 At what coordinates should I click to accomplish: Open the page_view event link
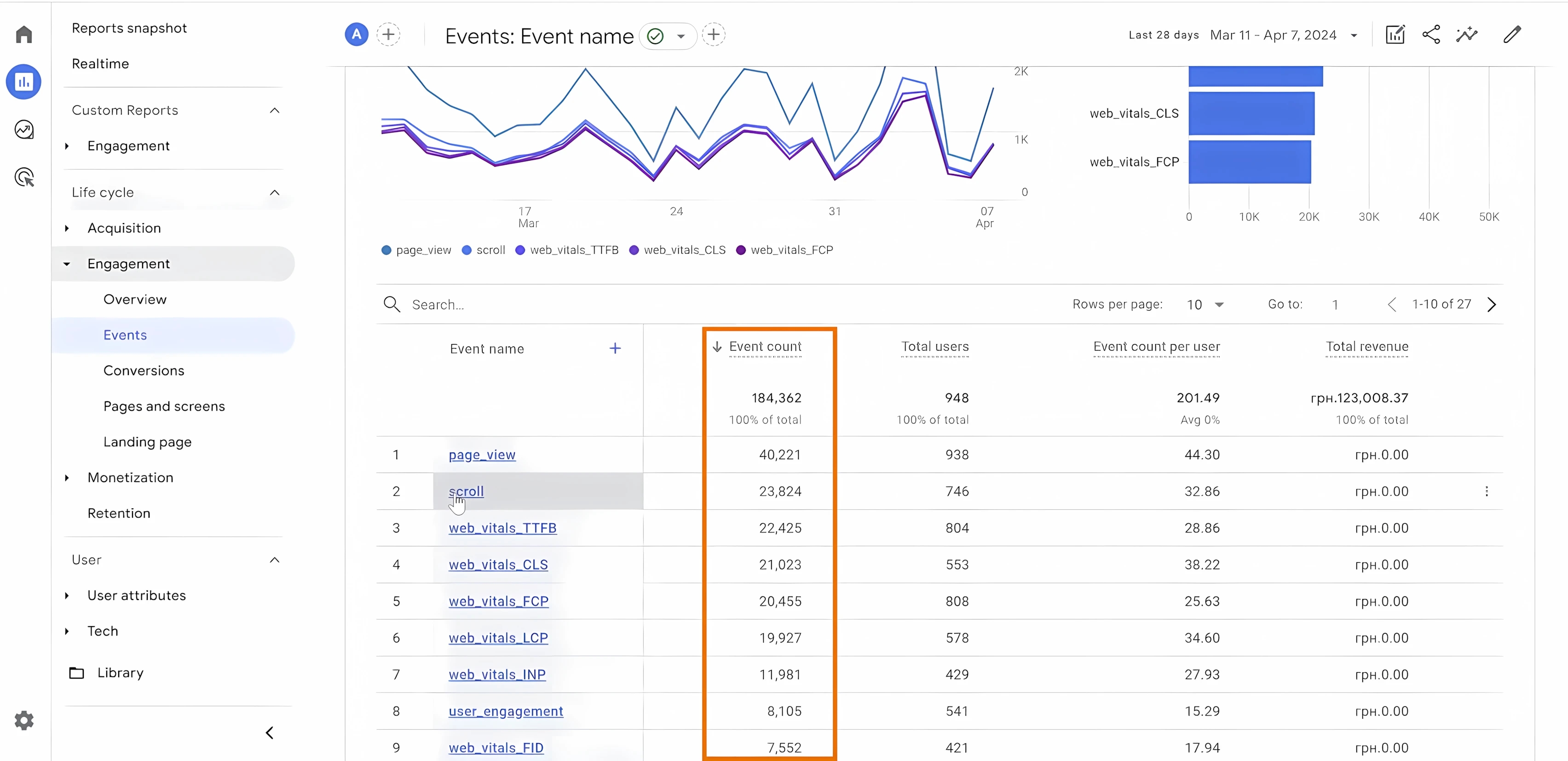(x=481, y=454)
